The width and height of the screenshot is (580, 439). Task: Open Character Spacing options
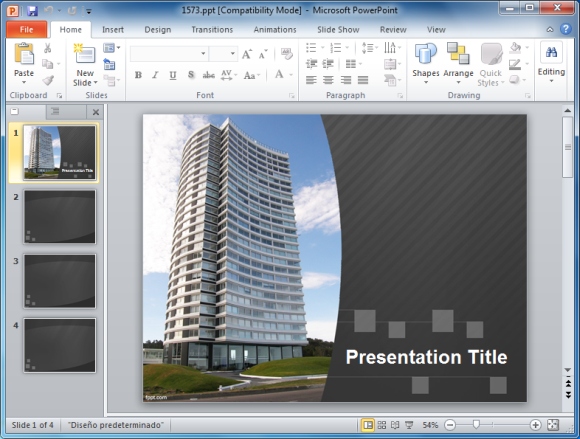click(229, 75)
